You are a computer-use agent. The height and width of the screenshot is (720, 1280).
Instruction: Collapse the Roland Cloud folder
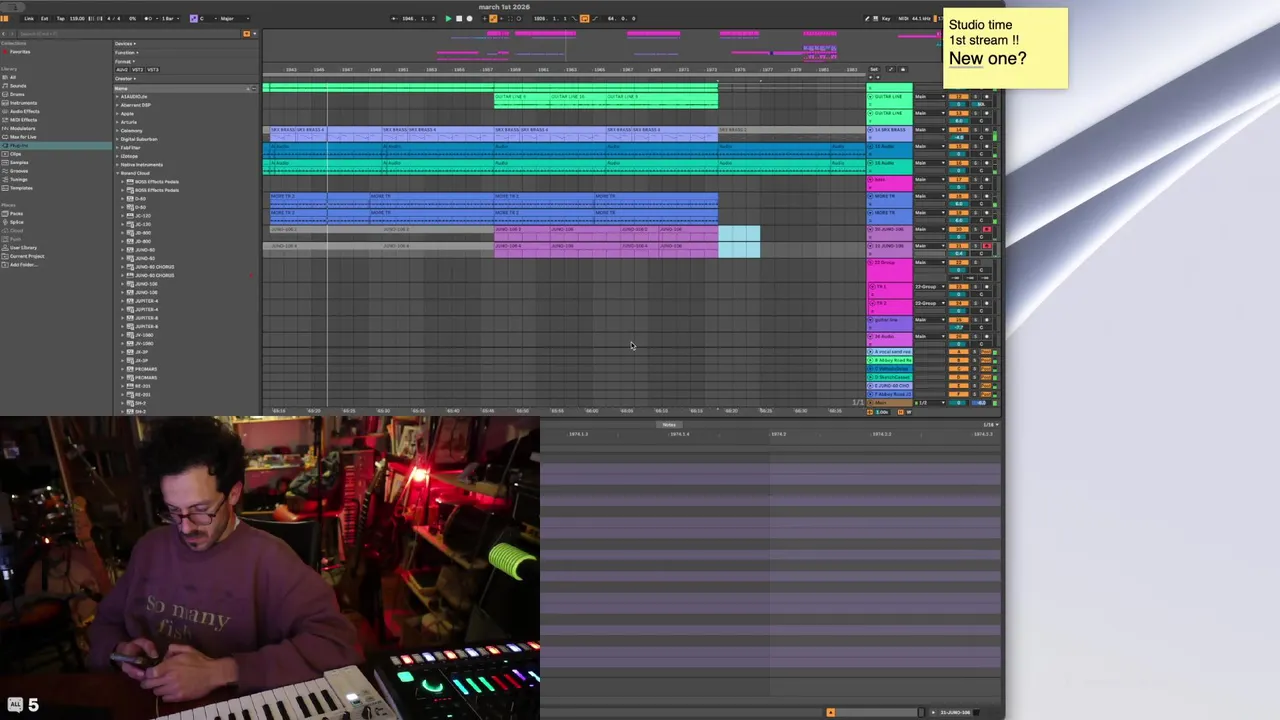click(118, 173)
